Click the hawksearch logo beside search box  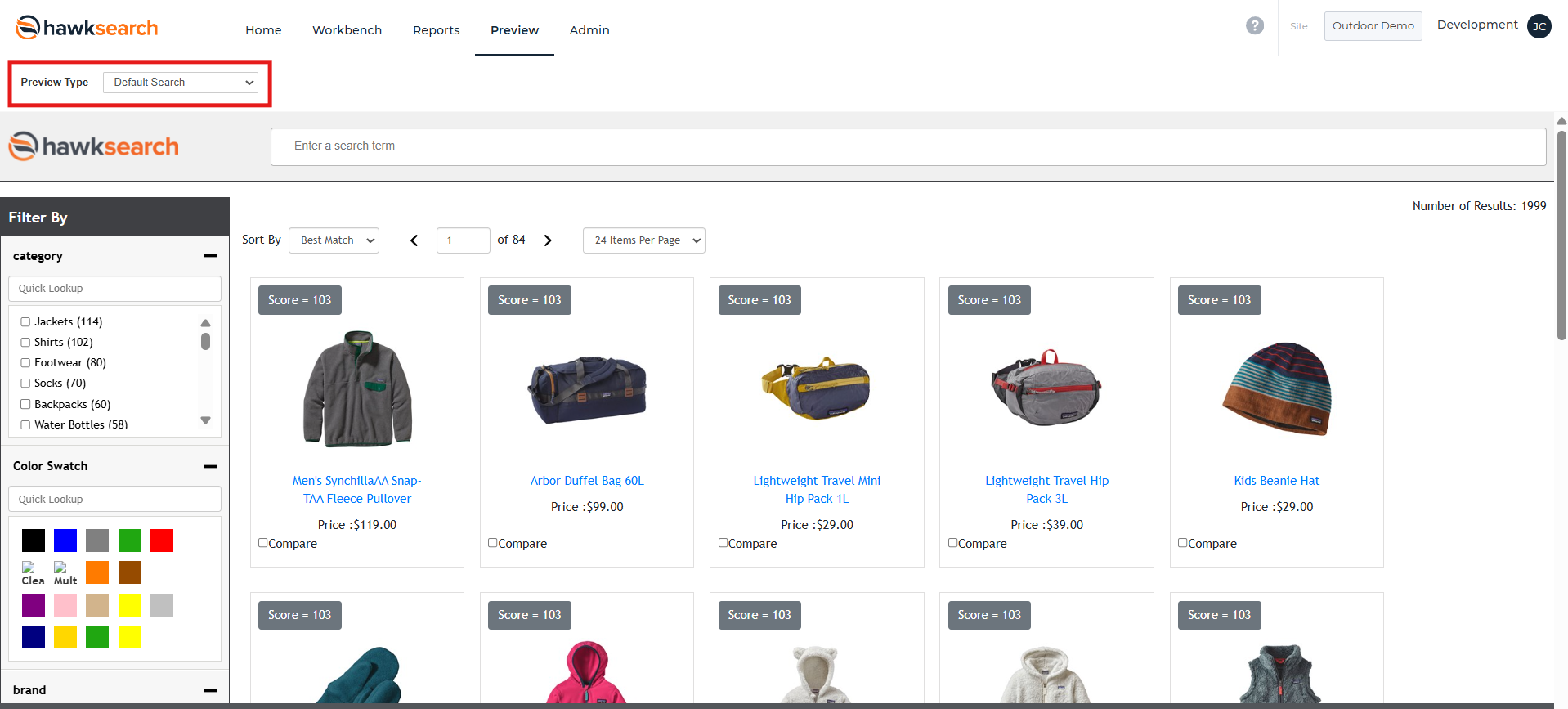pos(93,146)
